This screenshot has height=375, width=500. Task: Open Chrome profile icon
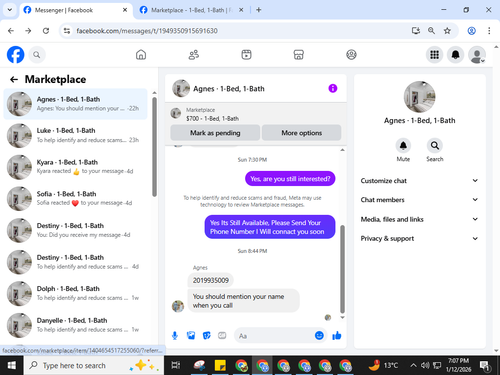click(471, 31)
